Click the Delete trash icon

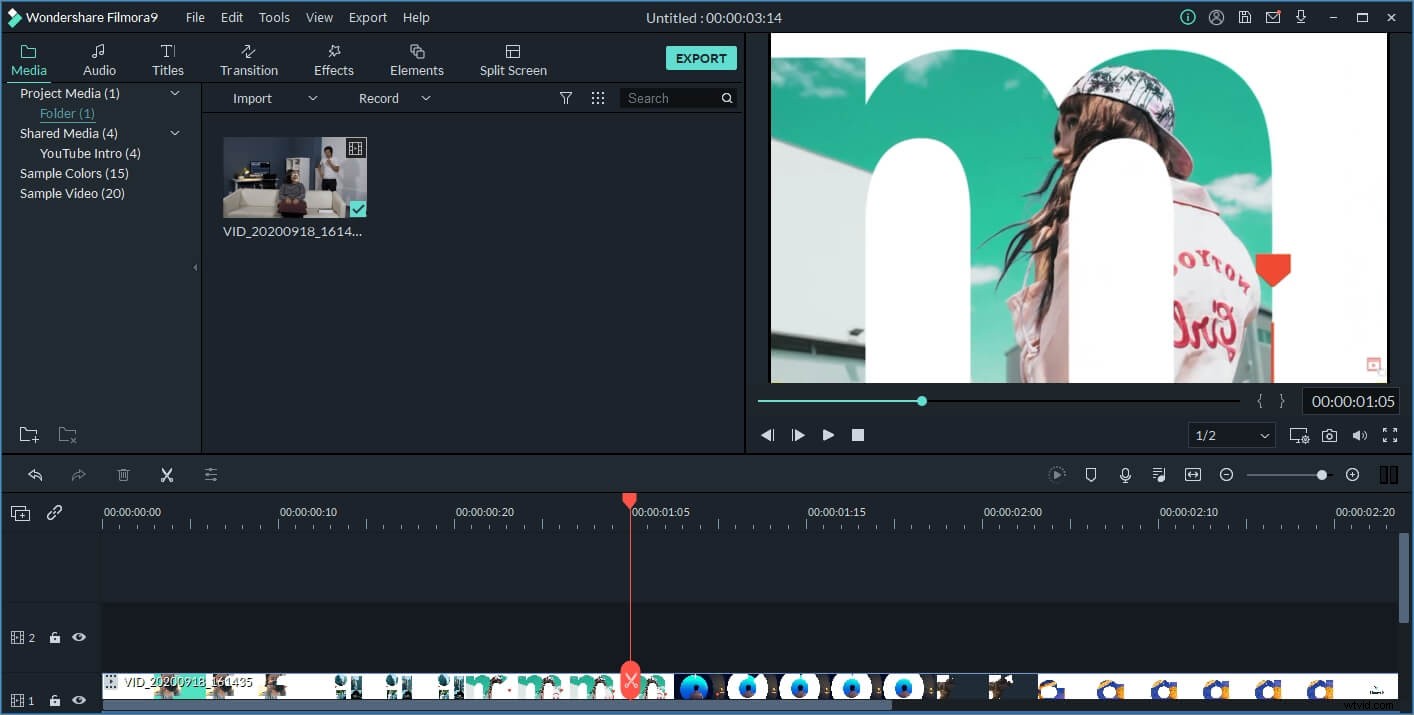[x=123, y=474]
